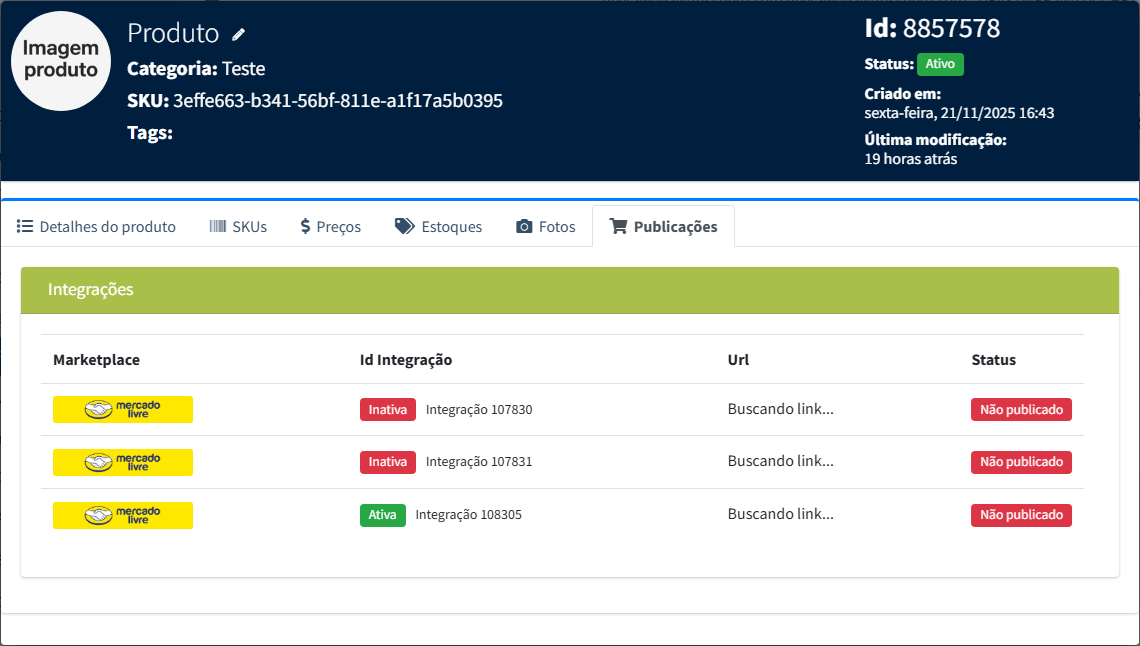This screenshot has width=1140, height=646.
Task: Click the Buscando link text for Integração 108305
Action: pyautogui.click(x=780, y=515)
